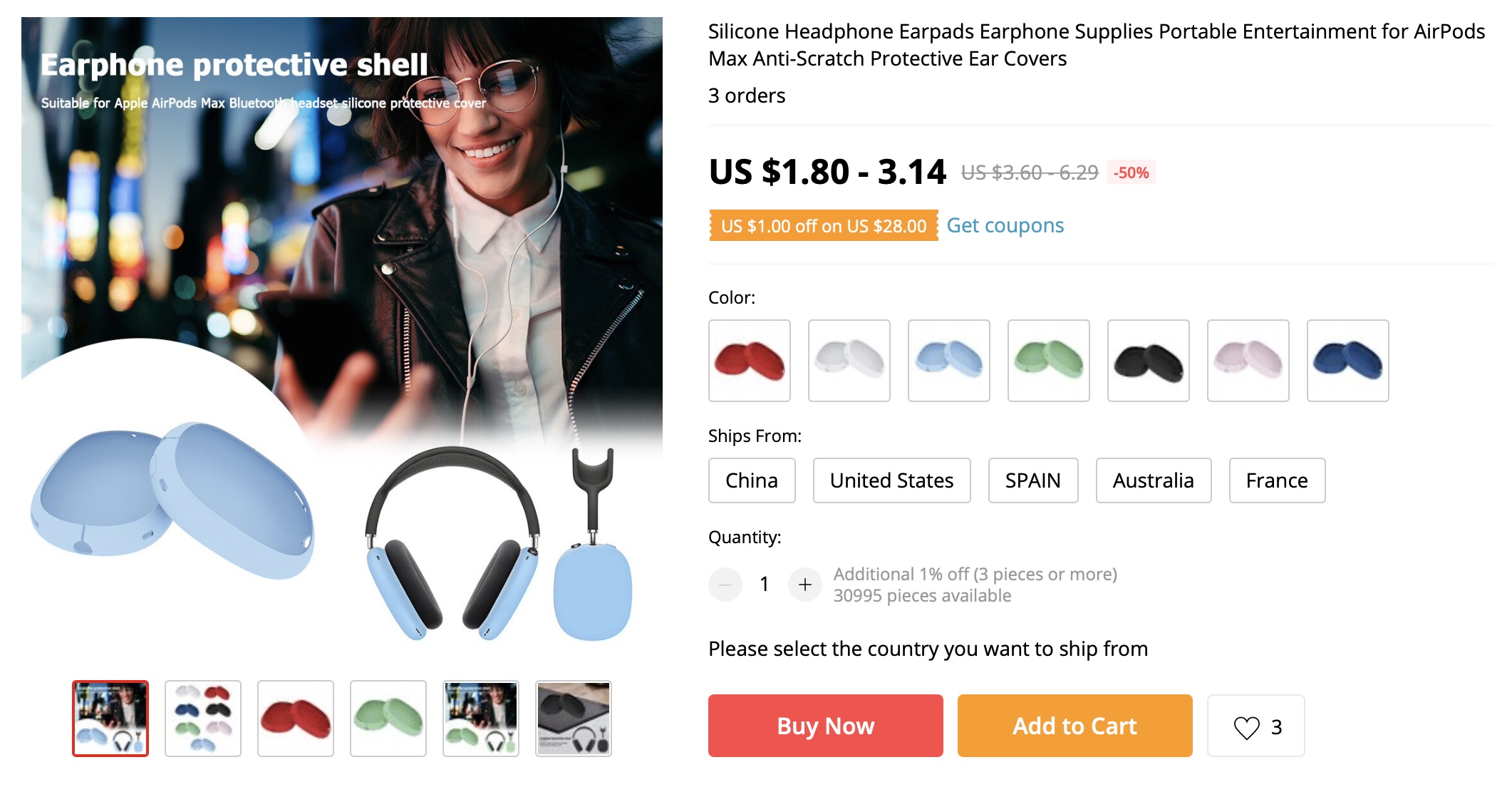1512x797 pixels.
Task: Increase quantity with the plus icon
Action: 805,585
